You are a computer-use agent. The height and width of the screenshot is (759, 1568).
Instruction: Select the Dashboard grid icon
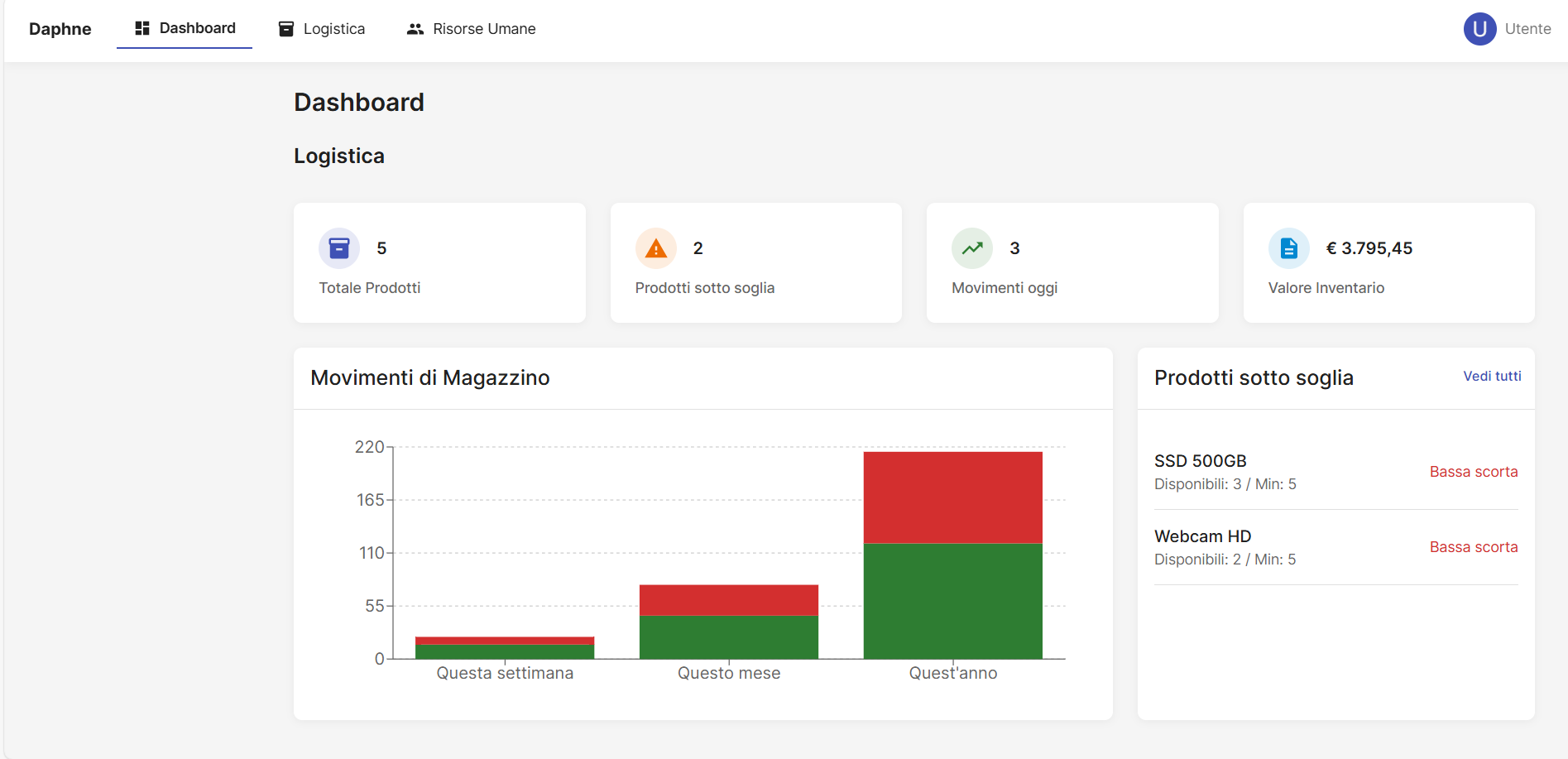tap(141, 27)
